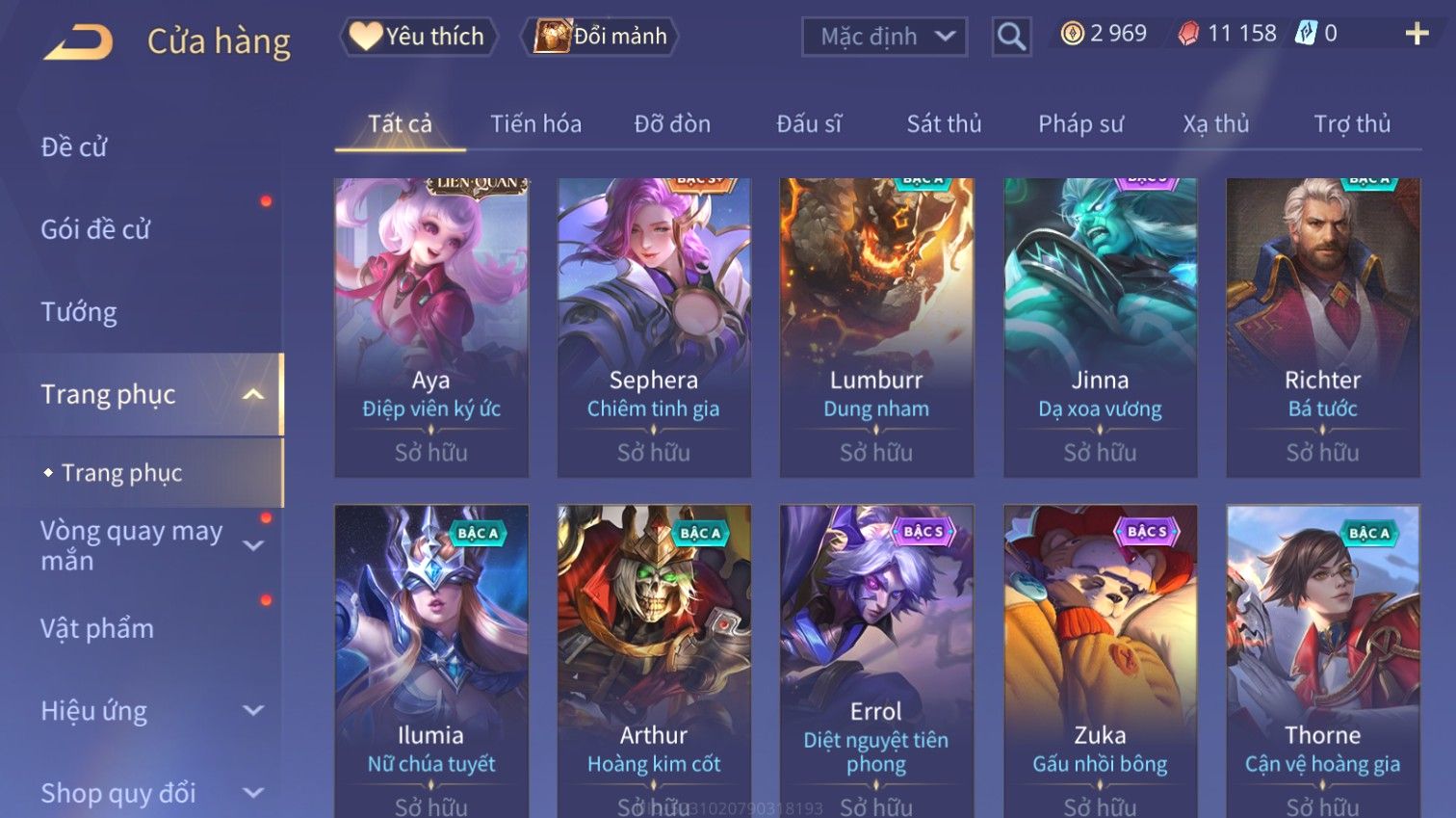Open the search magnifier icon
This screenshot has width=1456, height=818.
pyautogui.click(x=1011, y=37)
